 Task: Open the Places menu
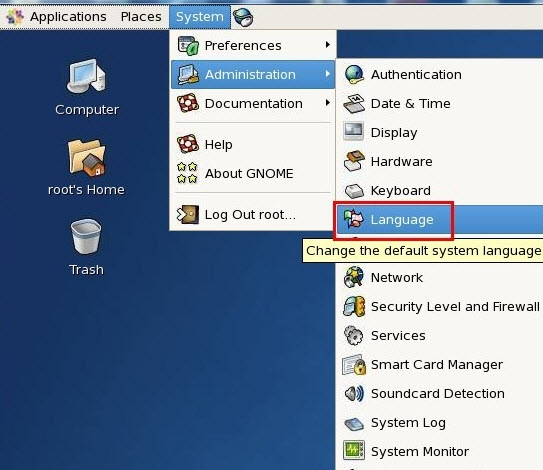tap(141, 17)
